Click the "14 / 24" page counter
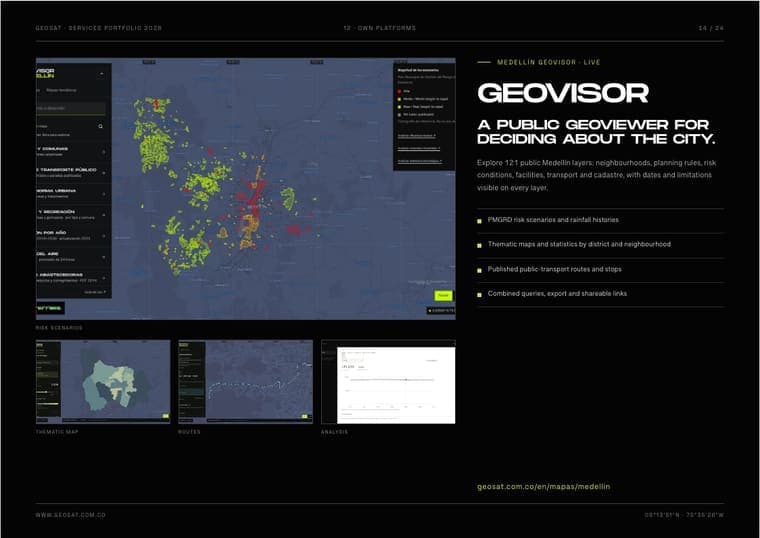The height and width of the screenshot is (538, 760). coord(711,28)
